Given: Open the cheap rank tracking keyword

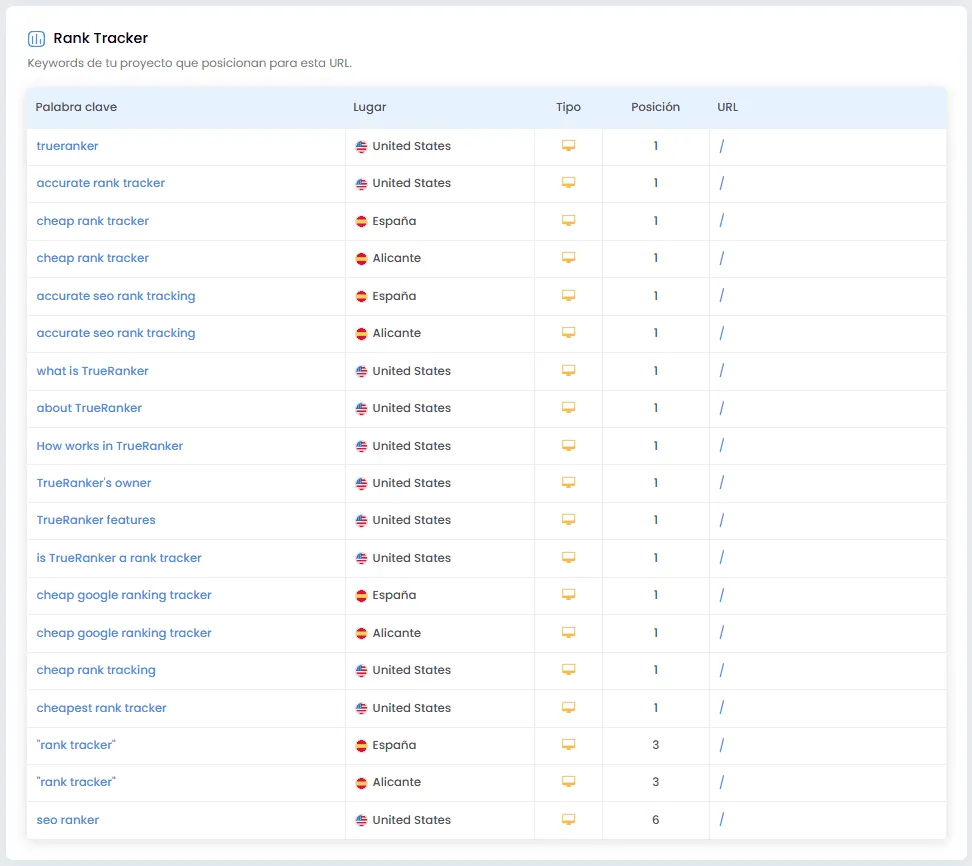Looking at the screenshot, I should pos(96,671).
